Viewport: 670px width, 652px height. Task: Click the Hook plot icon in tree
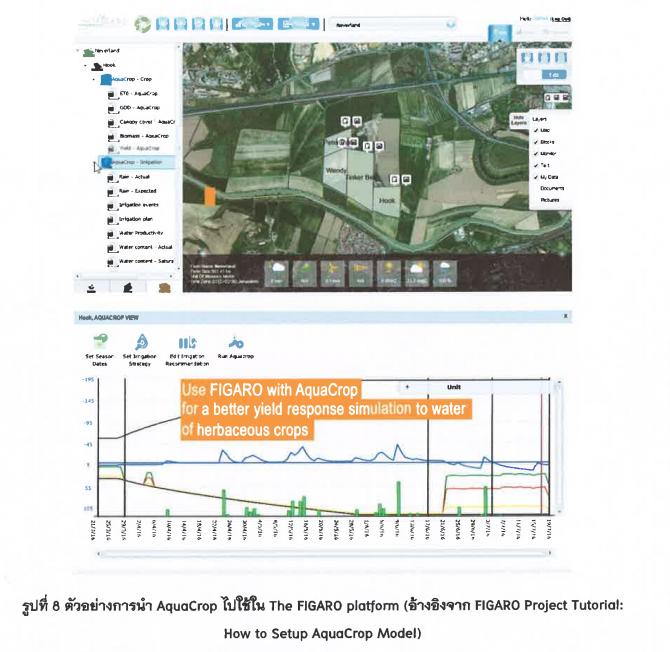point(97,66)
